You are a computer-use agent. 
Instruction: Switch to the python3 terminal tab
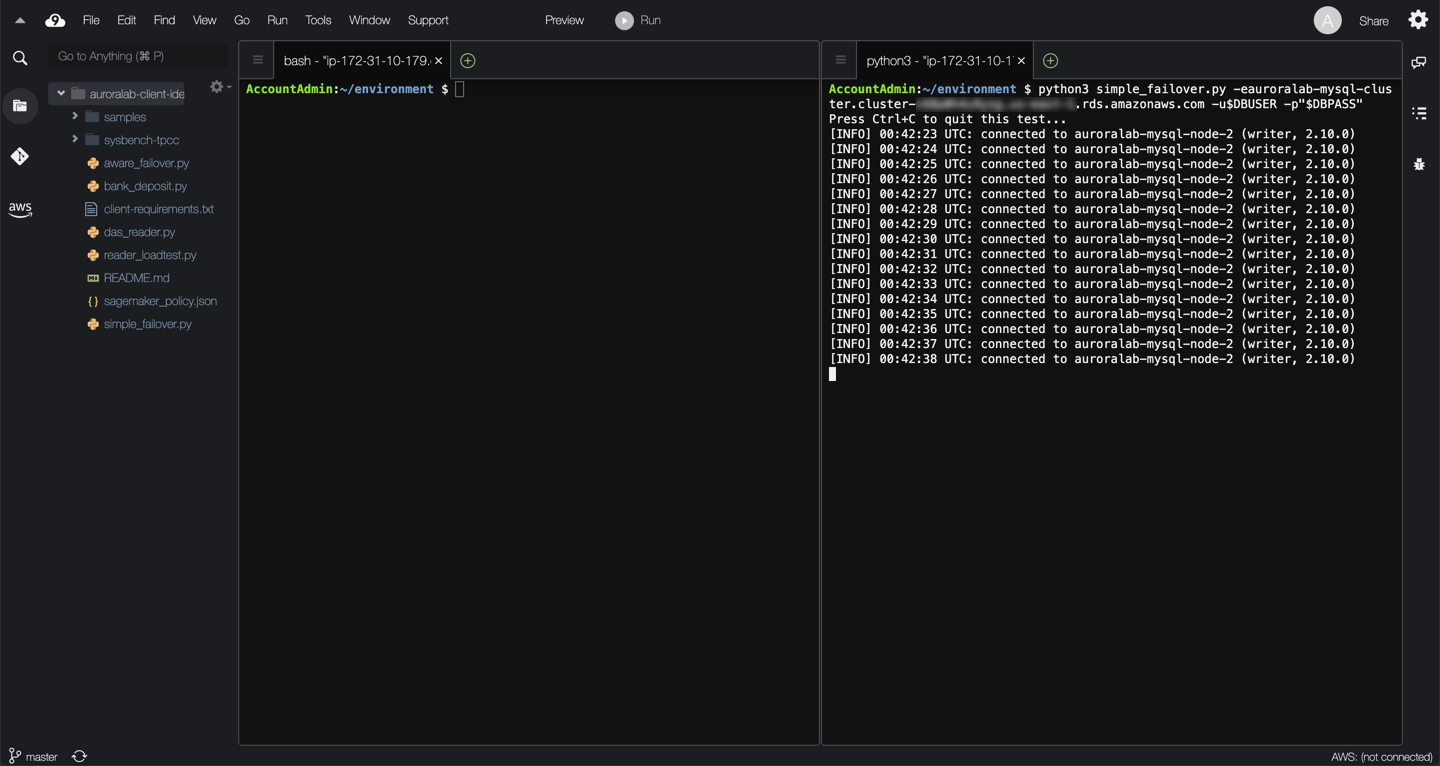coord(938,61)
